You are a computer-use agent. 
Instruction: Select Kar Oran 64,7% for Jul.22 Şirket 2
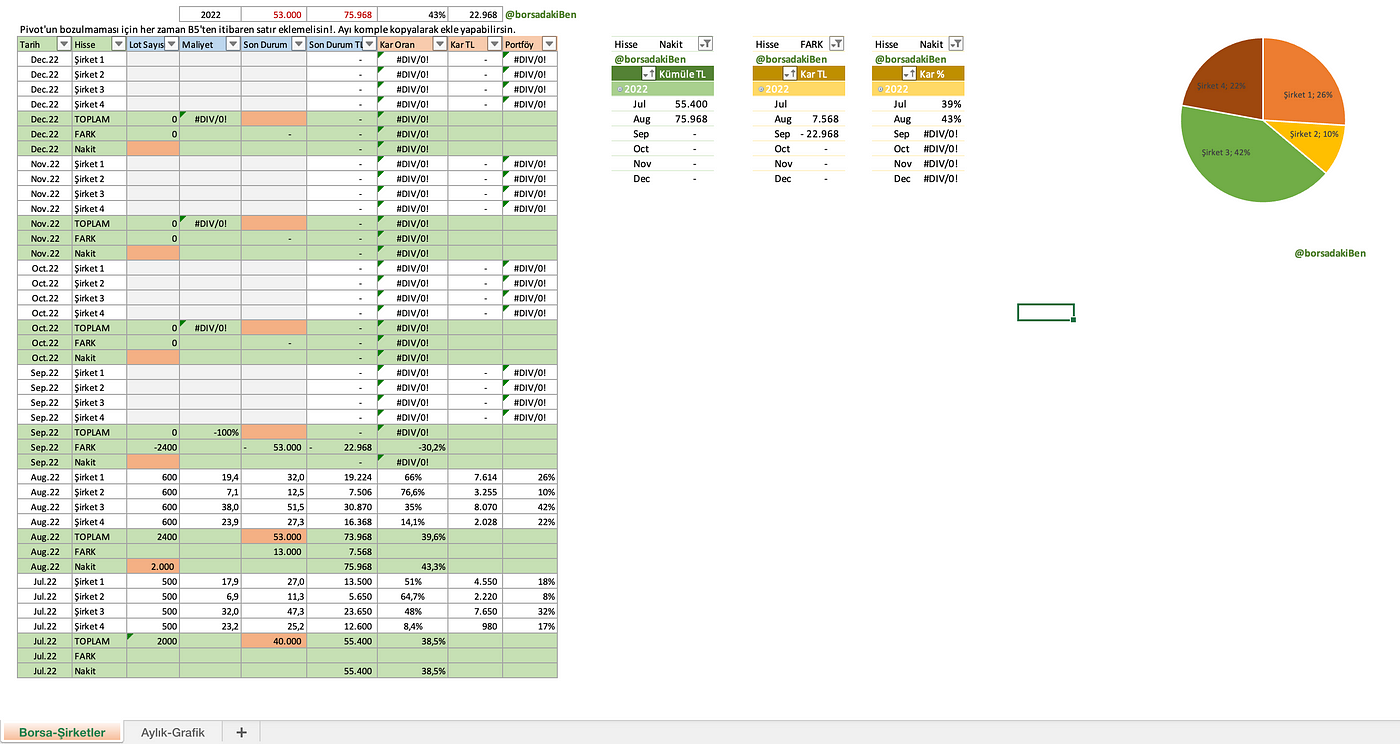pos(412,597)
